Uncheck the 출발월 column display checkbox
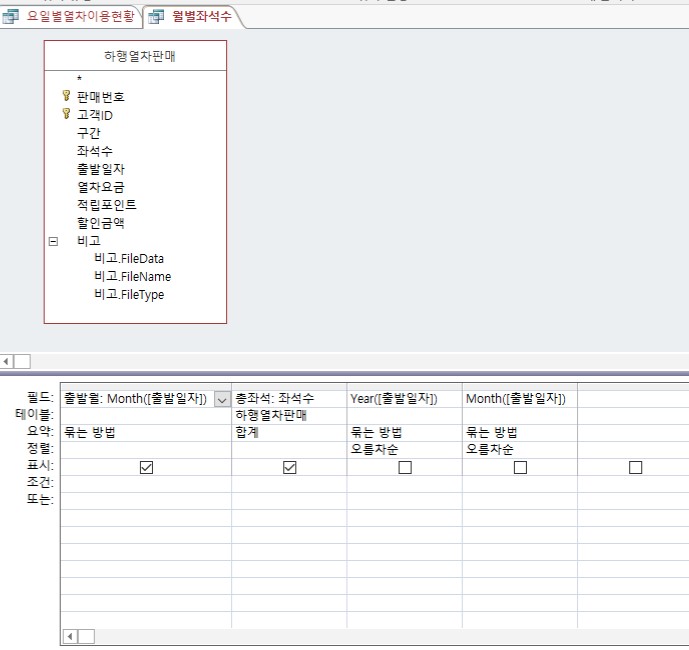This screenshot has width=689, height=650. pos(147,467)
